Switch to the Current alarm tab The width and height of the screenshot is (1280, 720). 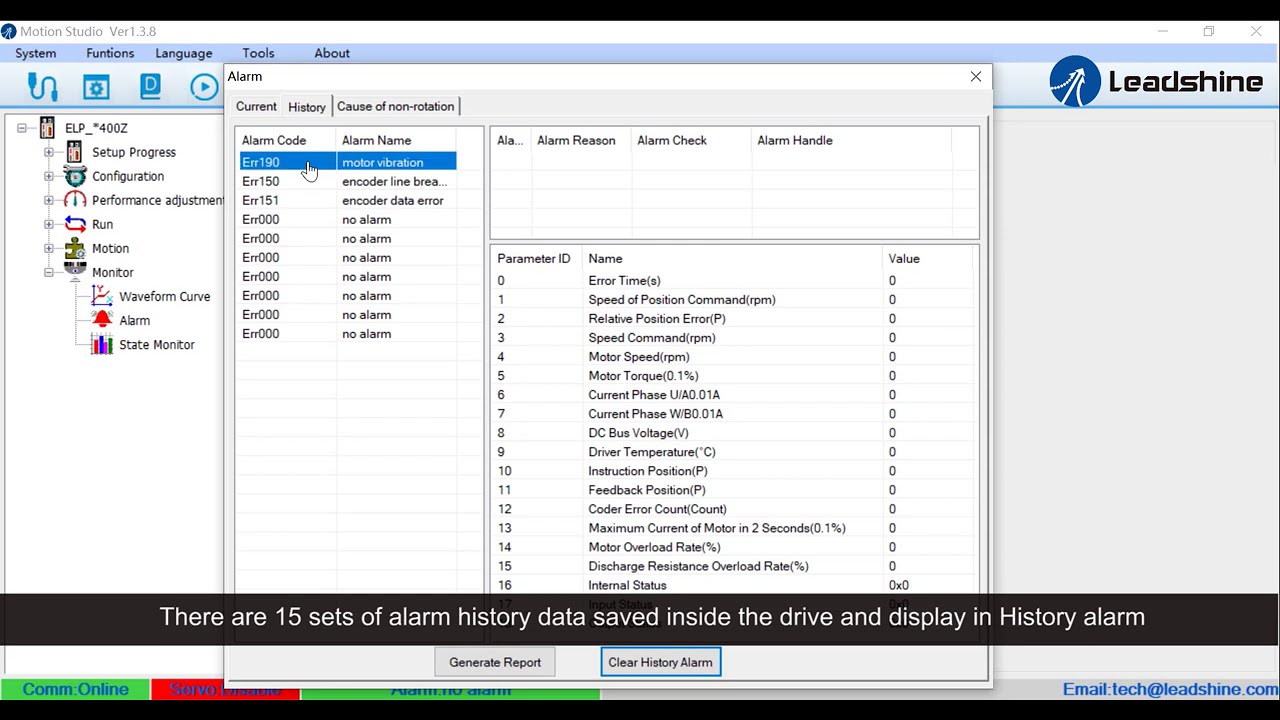[x=256, y=106]
